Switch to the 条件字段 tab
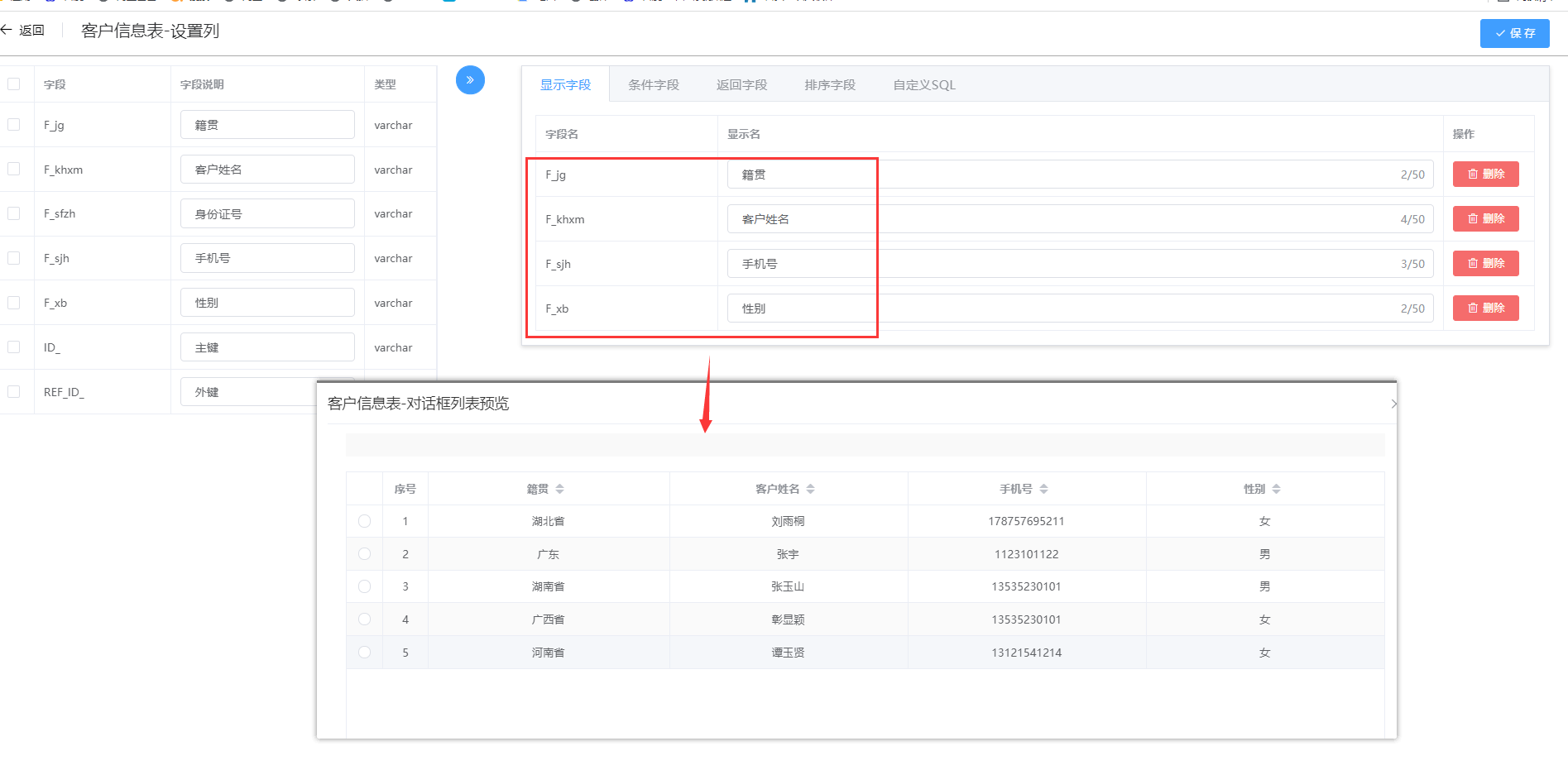 click(653, 85)
